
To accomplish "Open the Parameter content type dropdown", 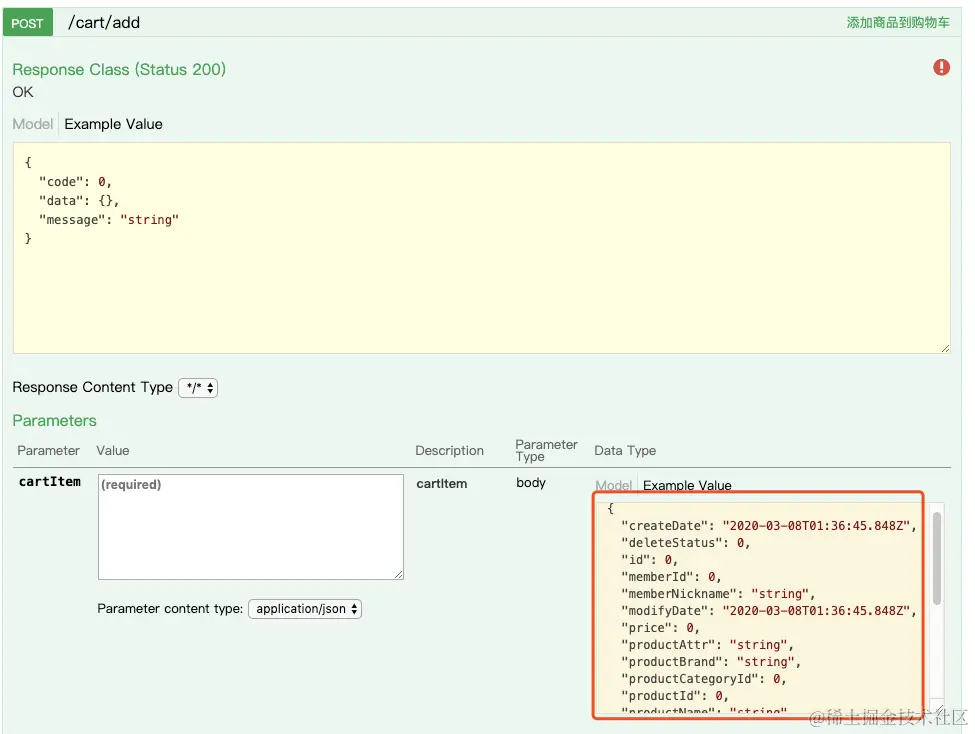I will click(x=305, y=609).
